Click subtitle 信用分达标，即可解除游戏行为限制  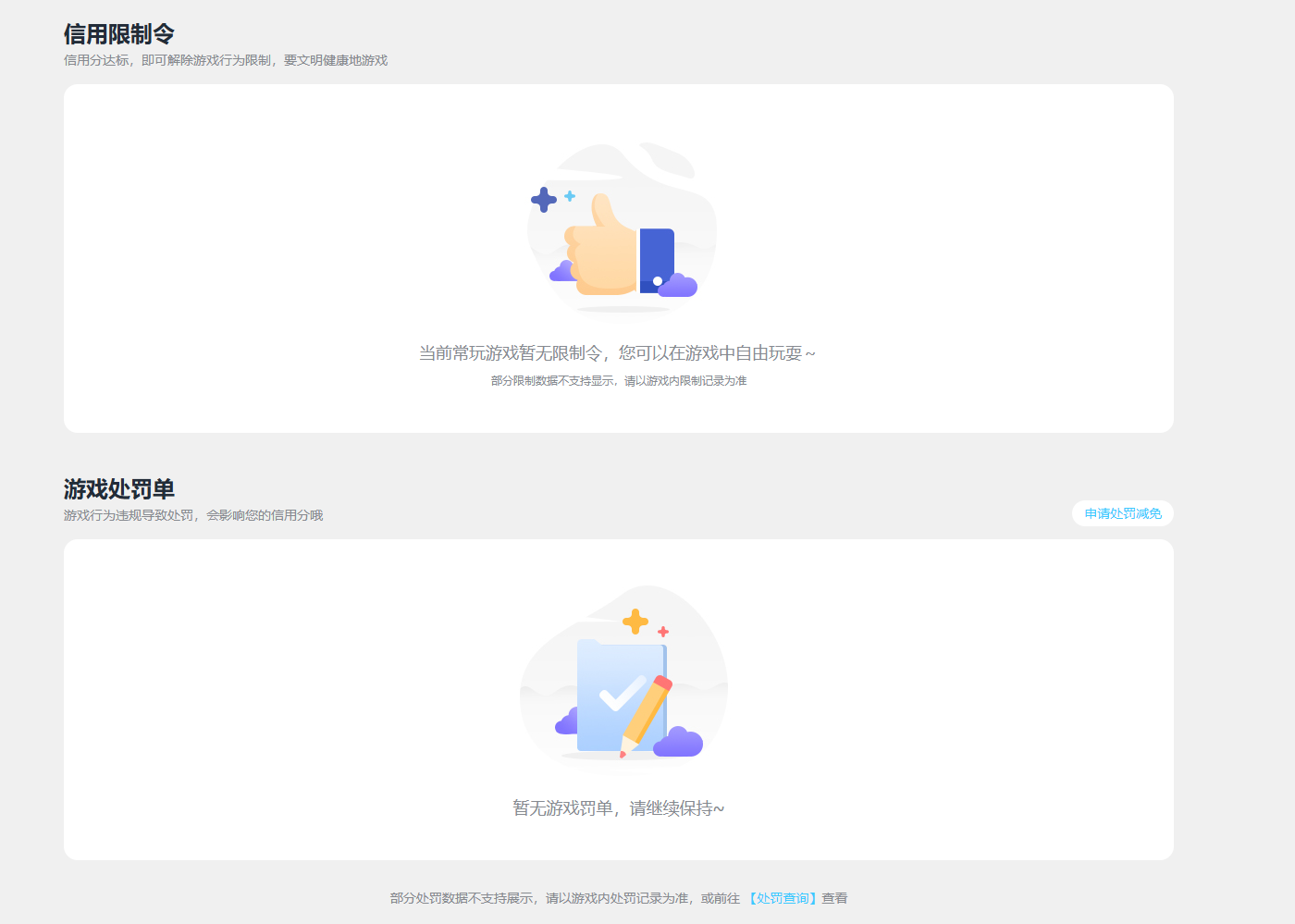pos(167,60)
